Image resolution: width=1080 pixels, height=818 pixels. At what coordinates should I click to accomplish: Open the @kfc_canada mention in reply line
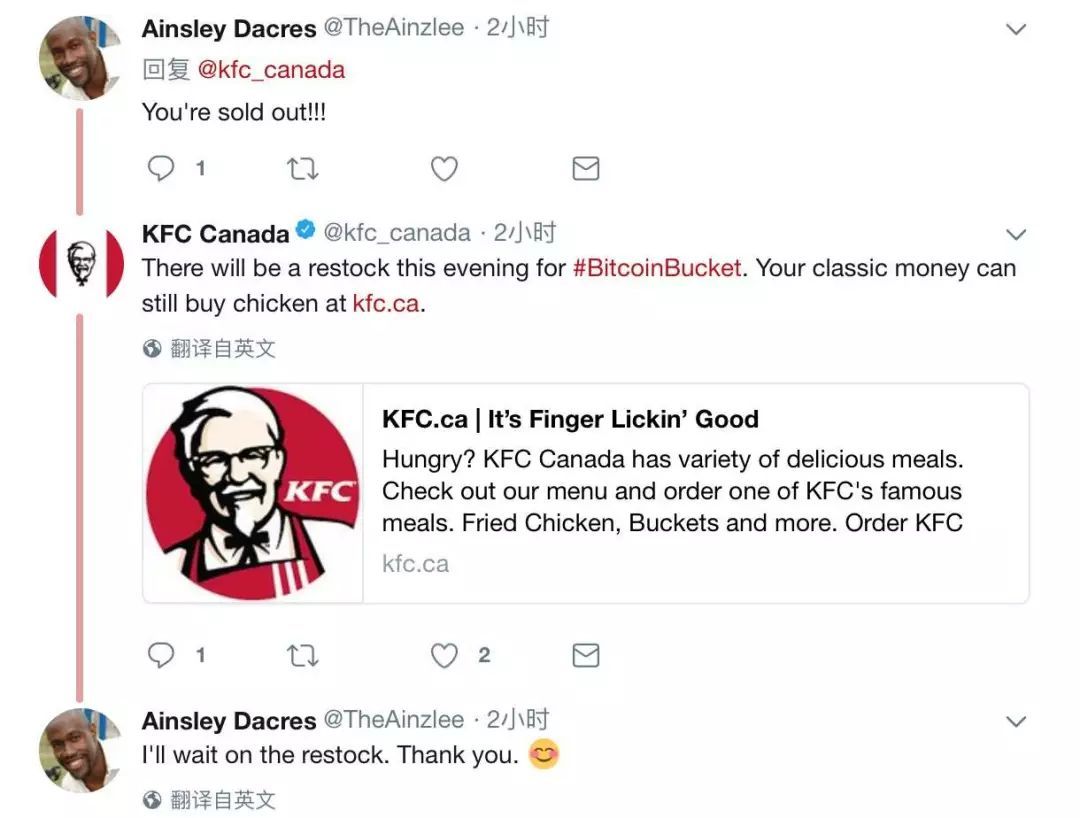pyautogui.click(x=270, y=70)
